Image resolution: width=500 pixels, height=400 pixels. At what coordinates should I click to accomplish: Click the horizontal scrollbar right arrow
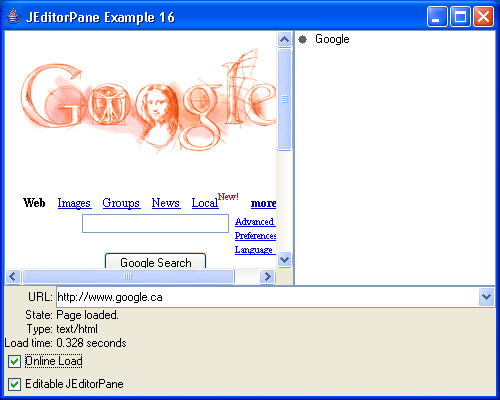tap(267, 276)
